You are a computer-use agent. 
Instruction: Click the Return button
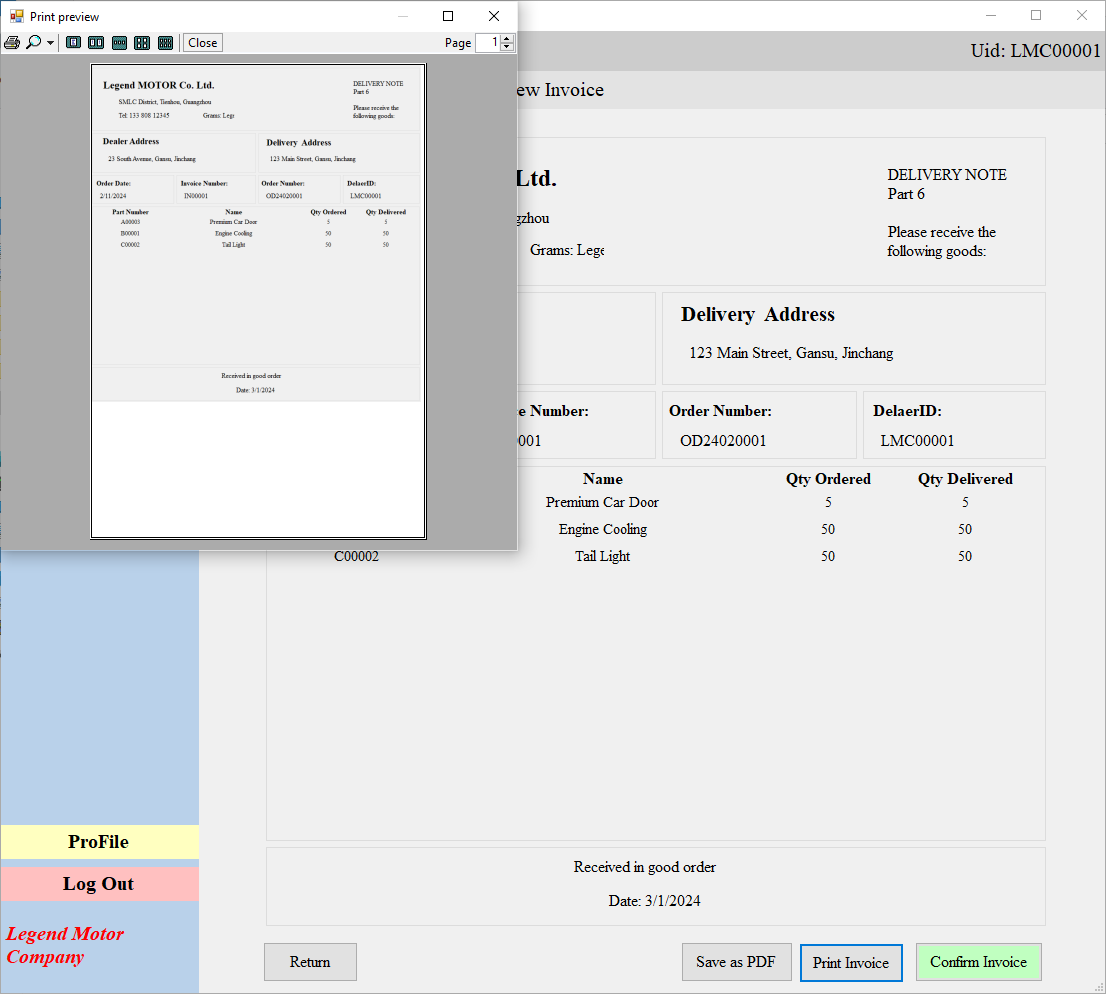(x=310, y=961)
